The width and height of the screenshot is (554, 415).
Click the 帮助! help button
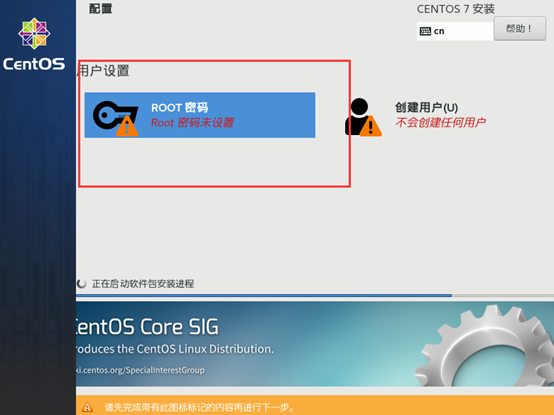click(x=519, y=28)
